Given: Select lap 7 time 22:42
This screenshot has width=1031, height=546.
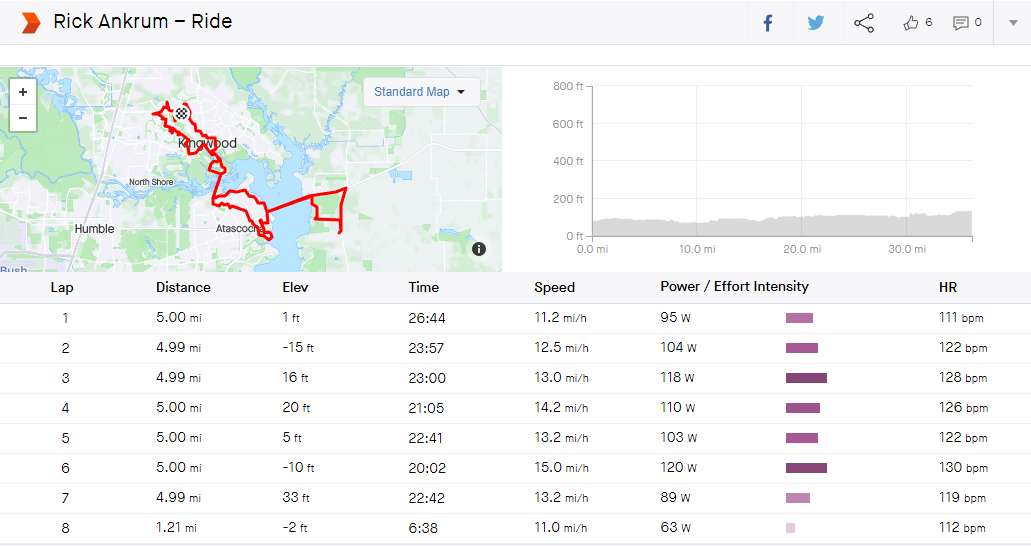Looking at the screenshot, I should tap(426, 498).
